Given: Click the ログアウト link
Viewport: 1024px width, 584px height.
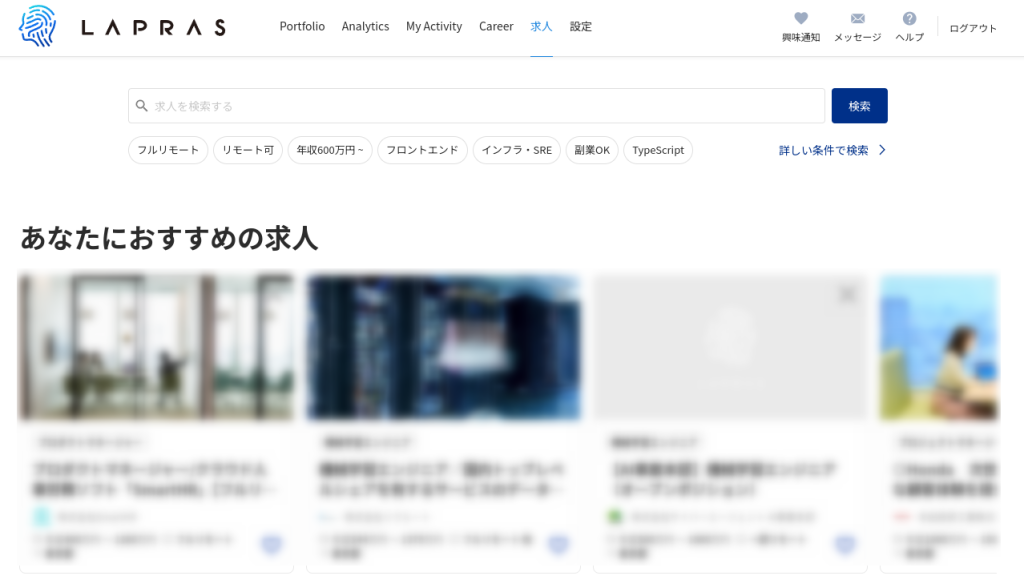Looking at the screenshot, I should 973,28.
